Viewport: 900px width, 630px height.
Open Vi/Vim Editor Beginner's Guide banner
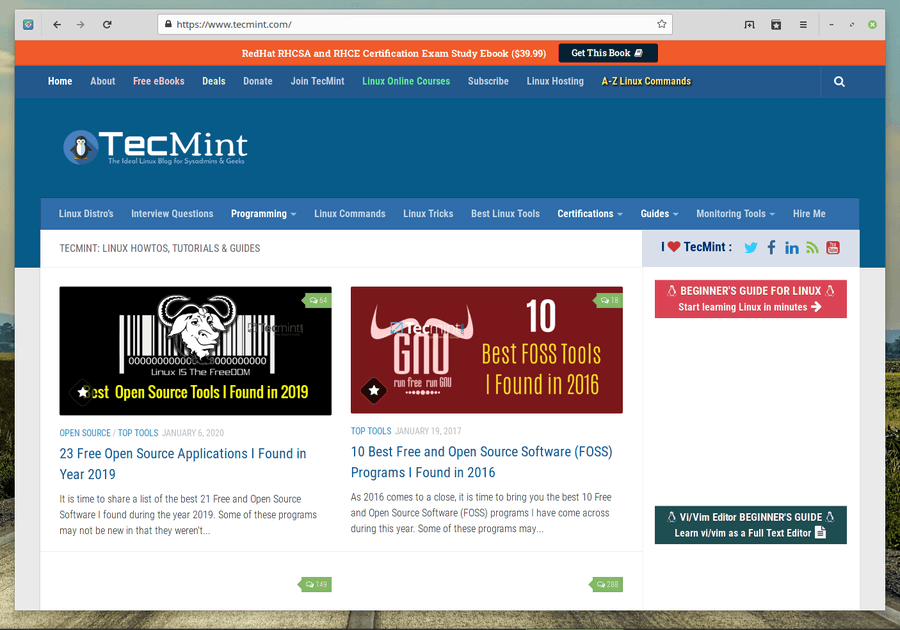click(750, 525)
